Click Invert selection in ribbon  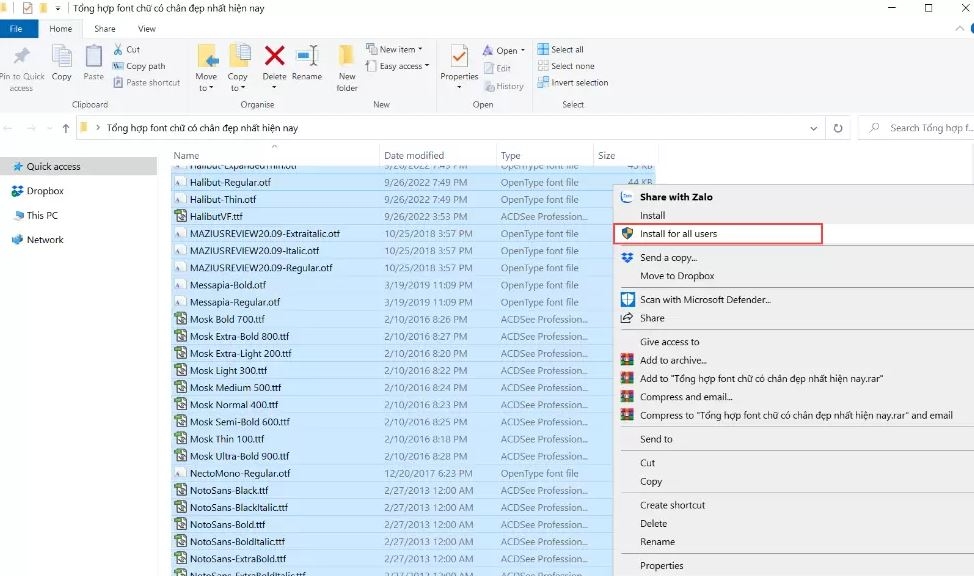click(573, 82)
